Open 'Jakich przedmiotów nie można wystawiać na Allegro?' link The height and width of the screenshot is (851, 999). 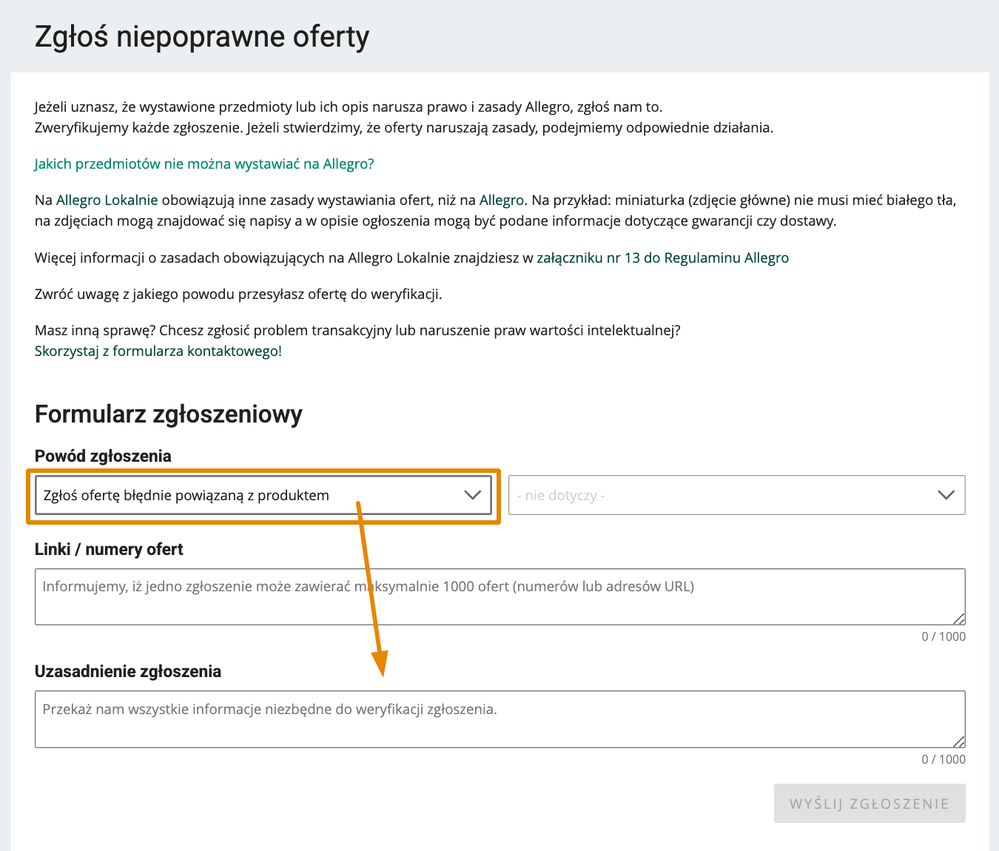(x=204, y=164)
